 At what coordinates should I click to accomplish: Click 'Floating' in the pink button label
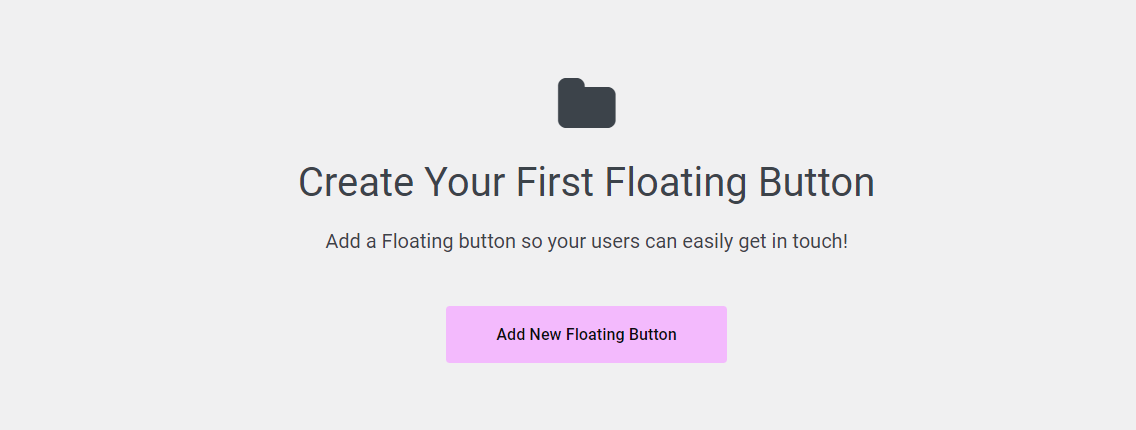click(x=596, y=334)
